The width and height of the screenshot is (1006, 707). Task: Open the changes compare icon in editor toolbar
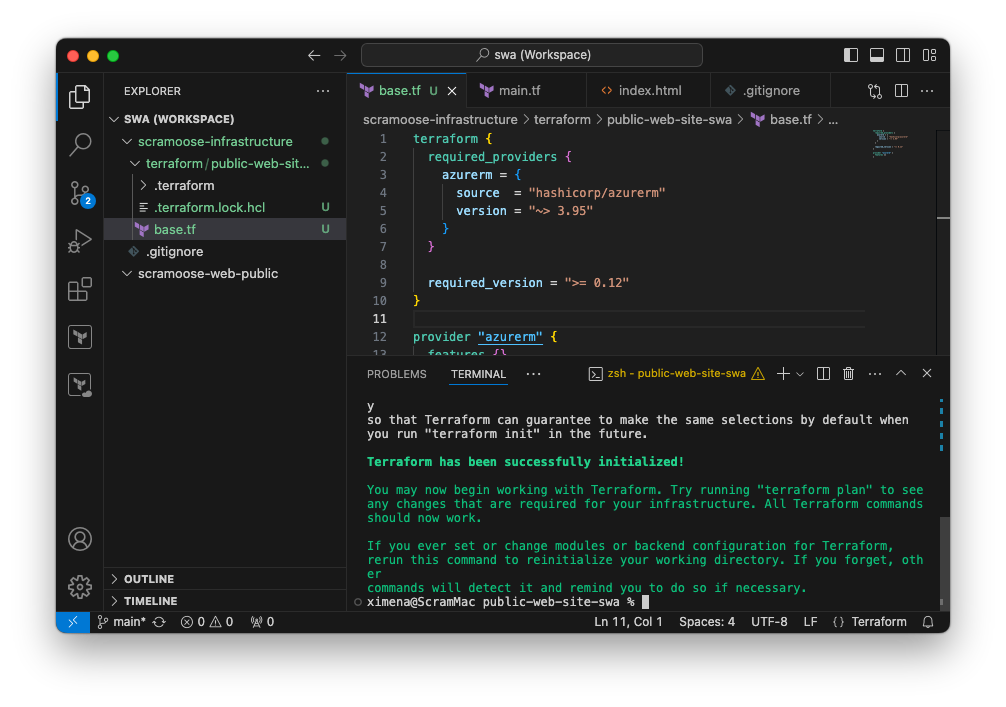point(874,91)
